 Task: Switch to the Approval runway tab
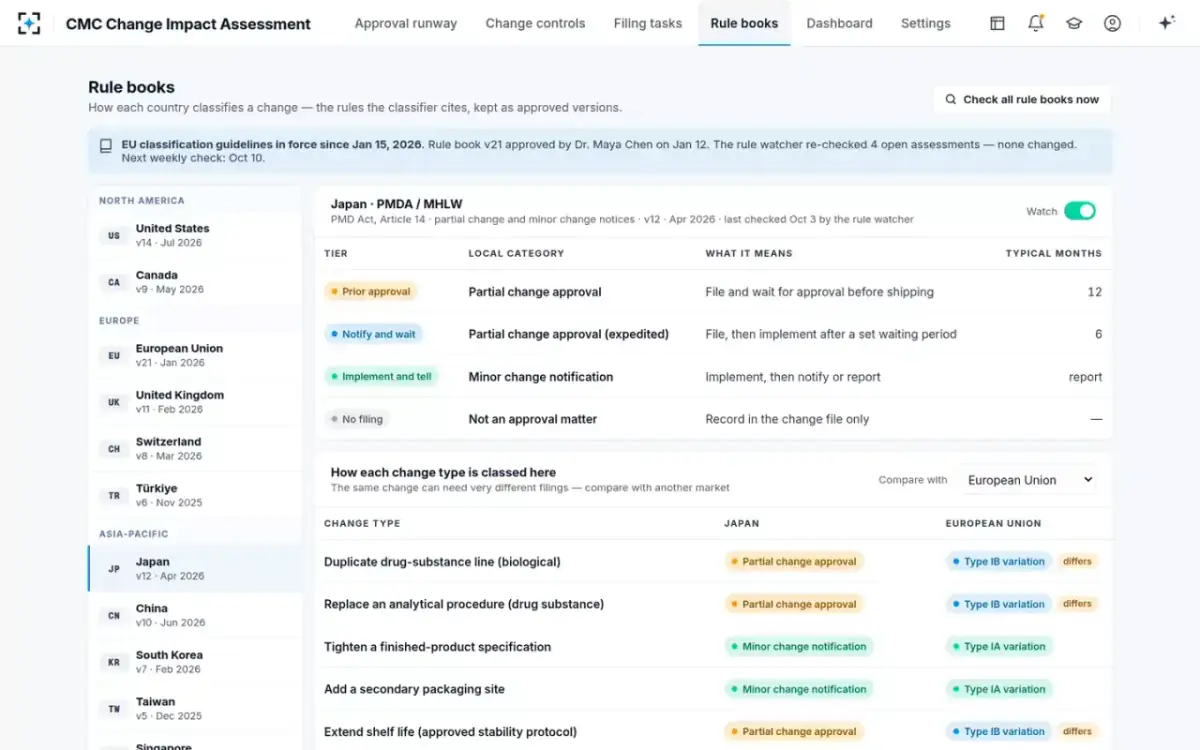(x=406, y=23)
